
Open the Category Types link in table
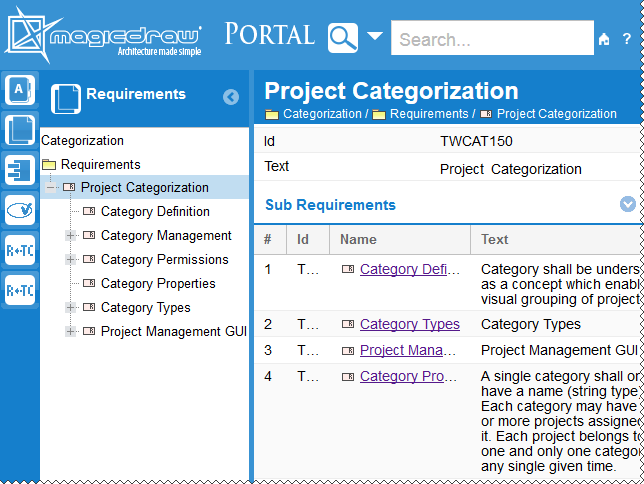point(409,324)
